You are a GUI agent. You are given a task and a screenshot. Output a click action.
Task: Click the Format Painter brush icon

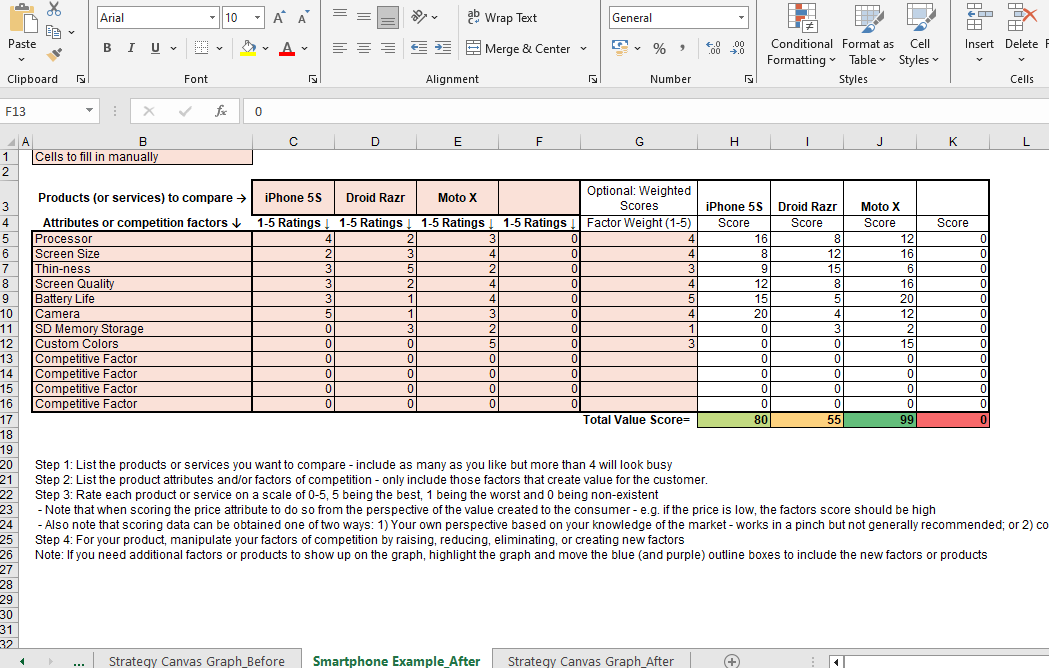click(x=54, y=54)
